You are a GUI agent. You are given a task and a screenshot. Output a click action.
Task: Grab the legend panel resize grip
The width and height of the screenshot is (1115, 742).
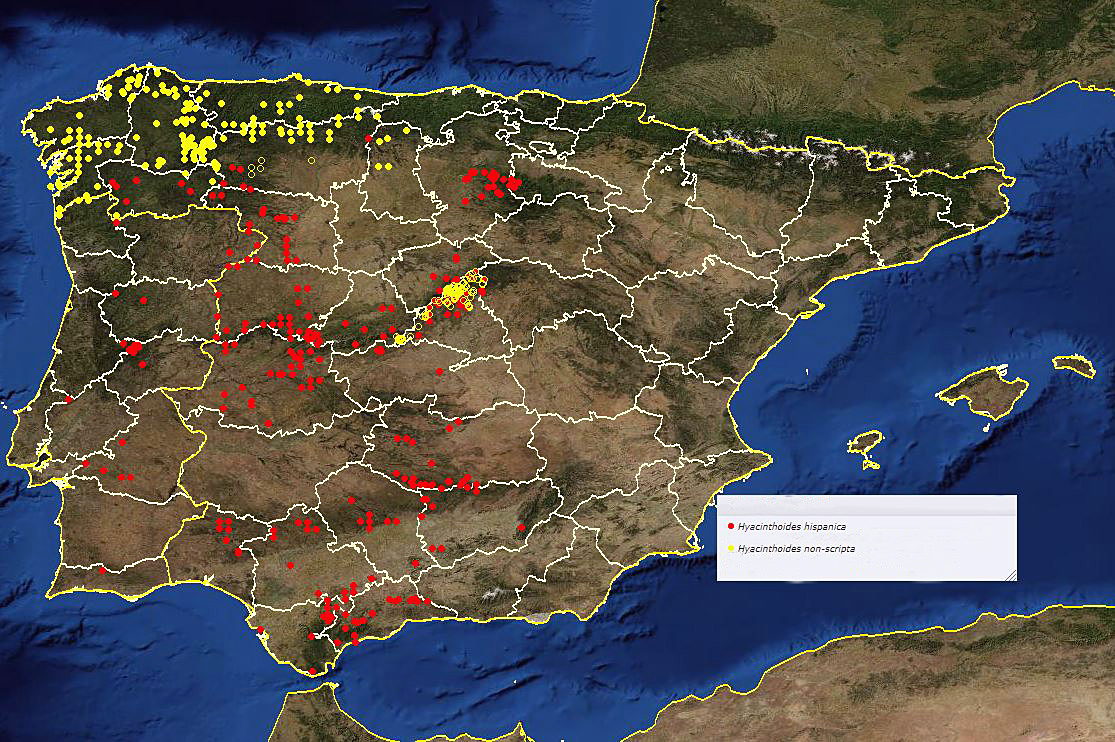[1010, 574]
